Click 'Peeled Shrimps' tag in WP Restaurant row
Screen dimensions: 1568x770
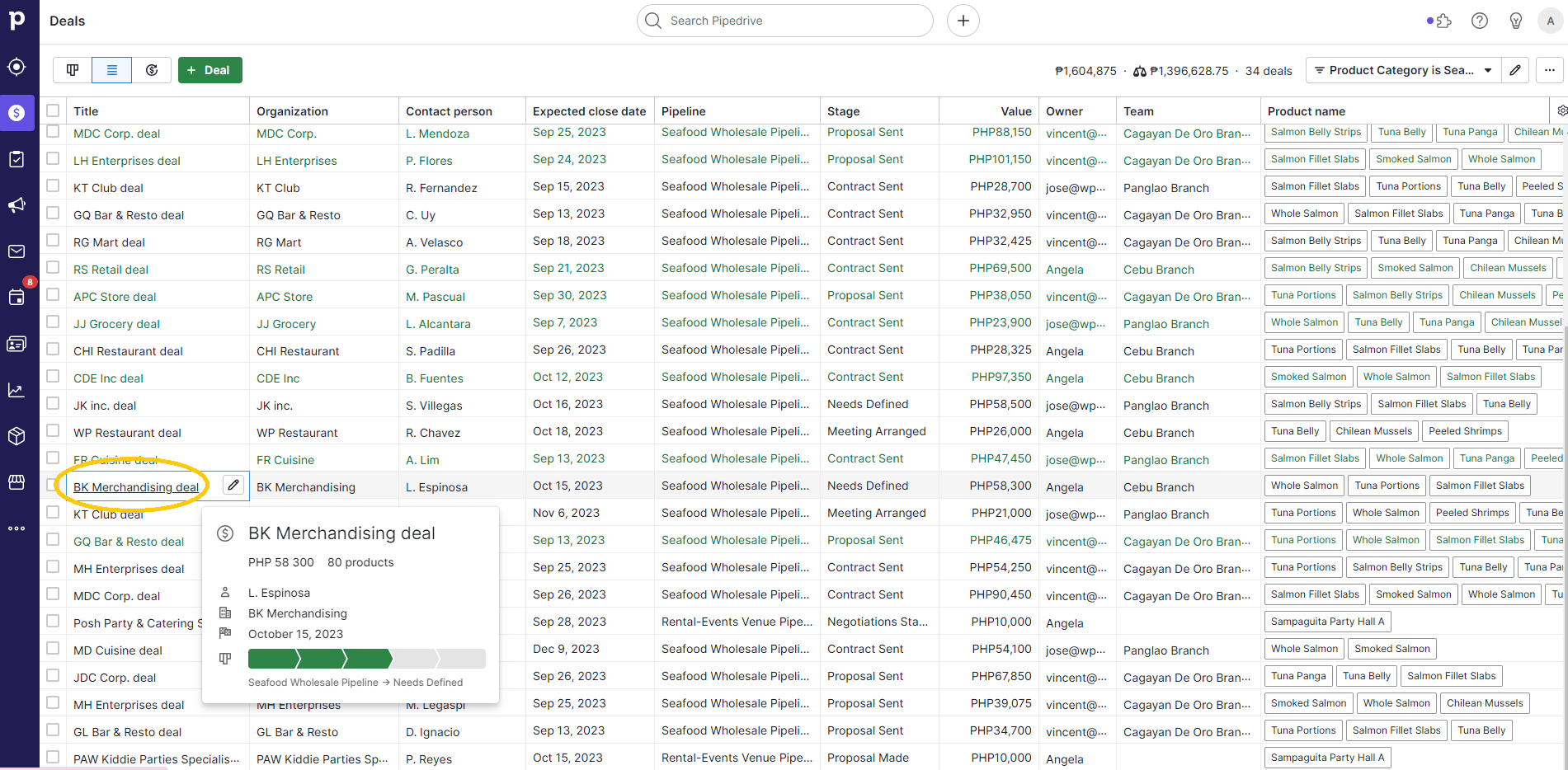pyautogui.click(x=1465, y=431)
